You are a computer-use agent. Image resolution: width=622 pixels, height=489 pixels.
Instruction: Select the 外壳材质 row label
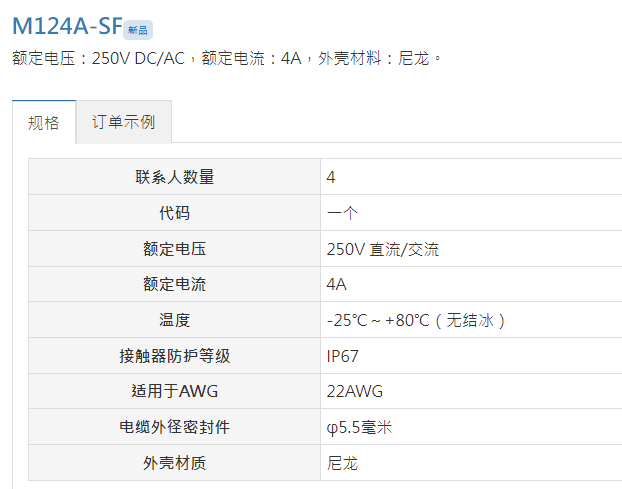[175, 462]
